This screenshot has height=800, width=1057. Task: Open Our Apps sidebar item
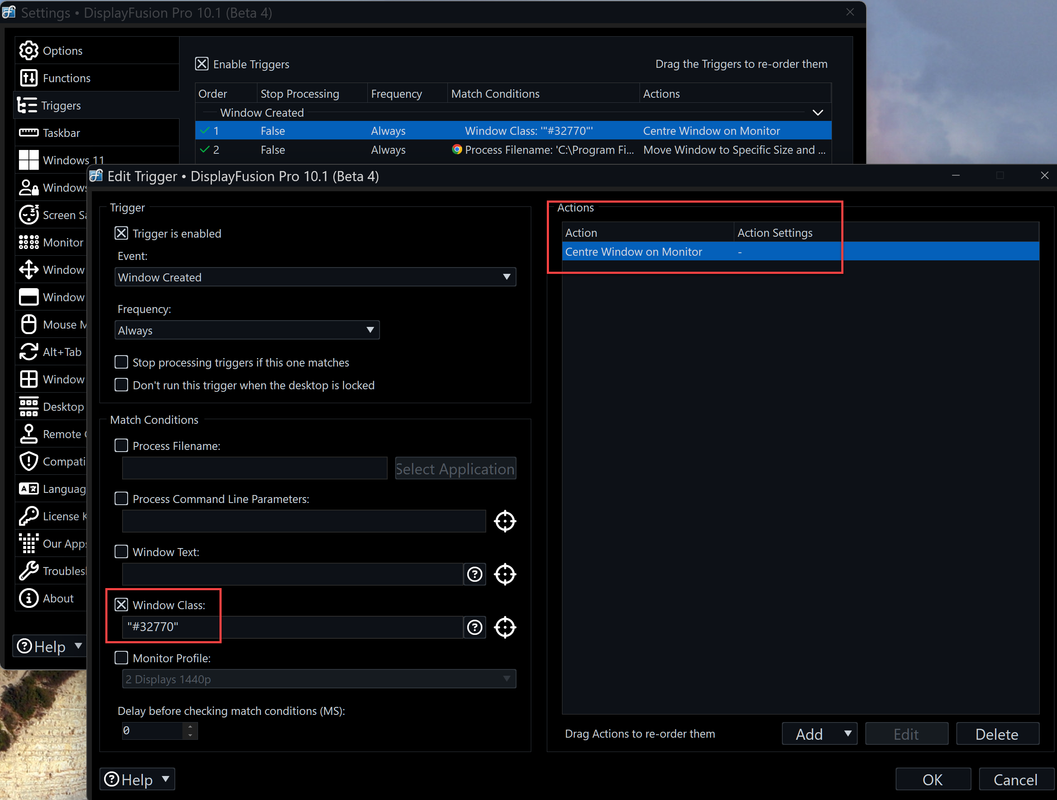[53, 543]
